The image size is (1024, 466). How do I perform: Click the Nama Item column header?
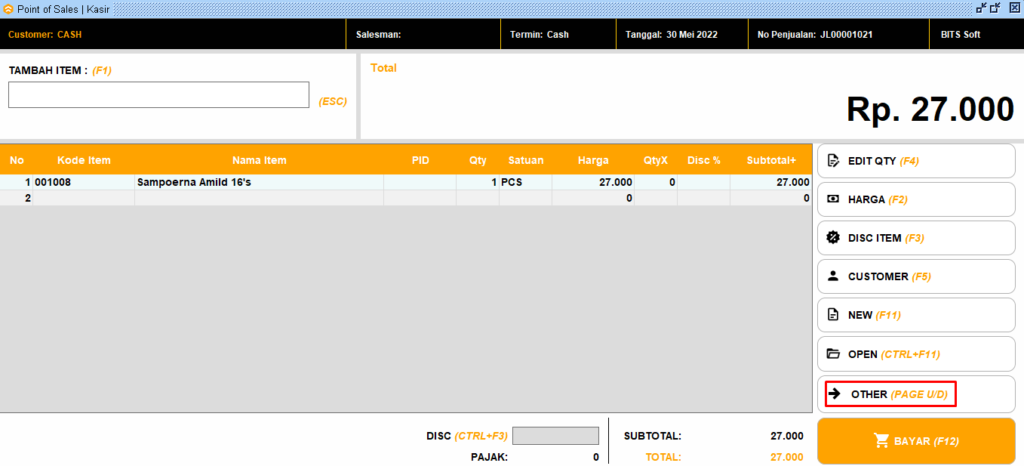(x=259, y=160)
